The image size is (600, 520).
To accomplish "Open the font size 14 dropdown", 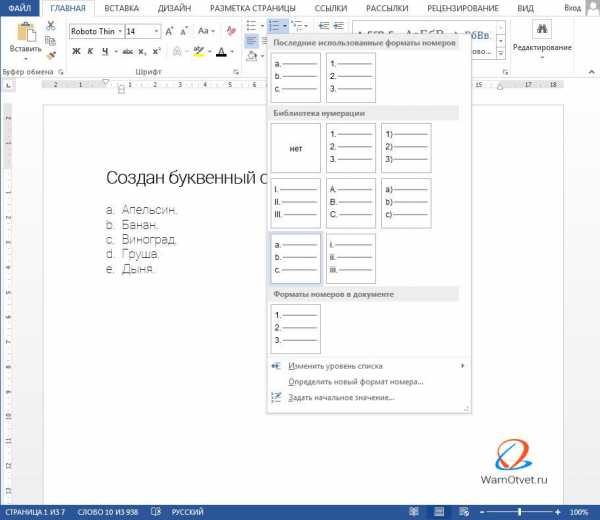I will (x=156, y=31).
